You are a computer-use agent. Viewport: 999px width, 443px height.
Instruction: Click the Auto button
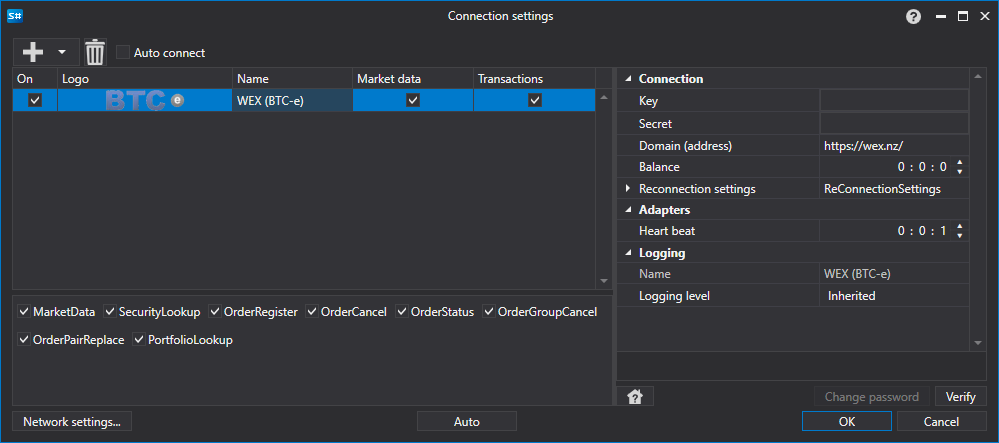466,421
